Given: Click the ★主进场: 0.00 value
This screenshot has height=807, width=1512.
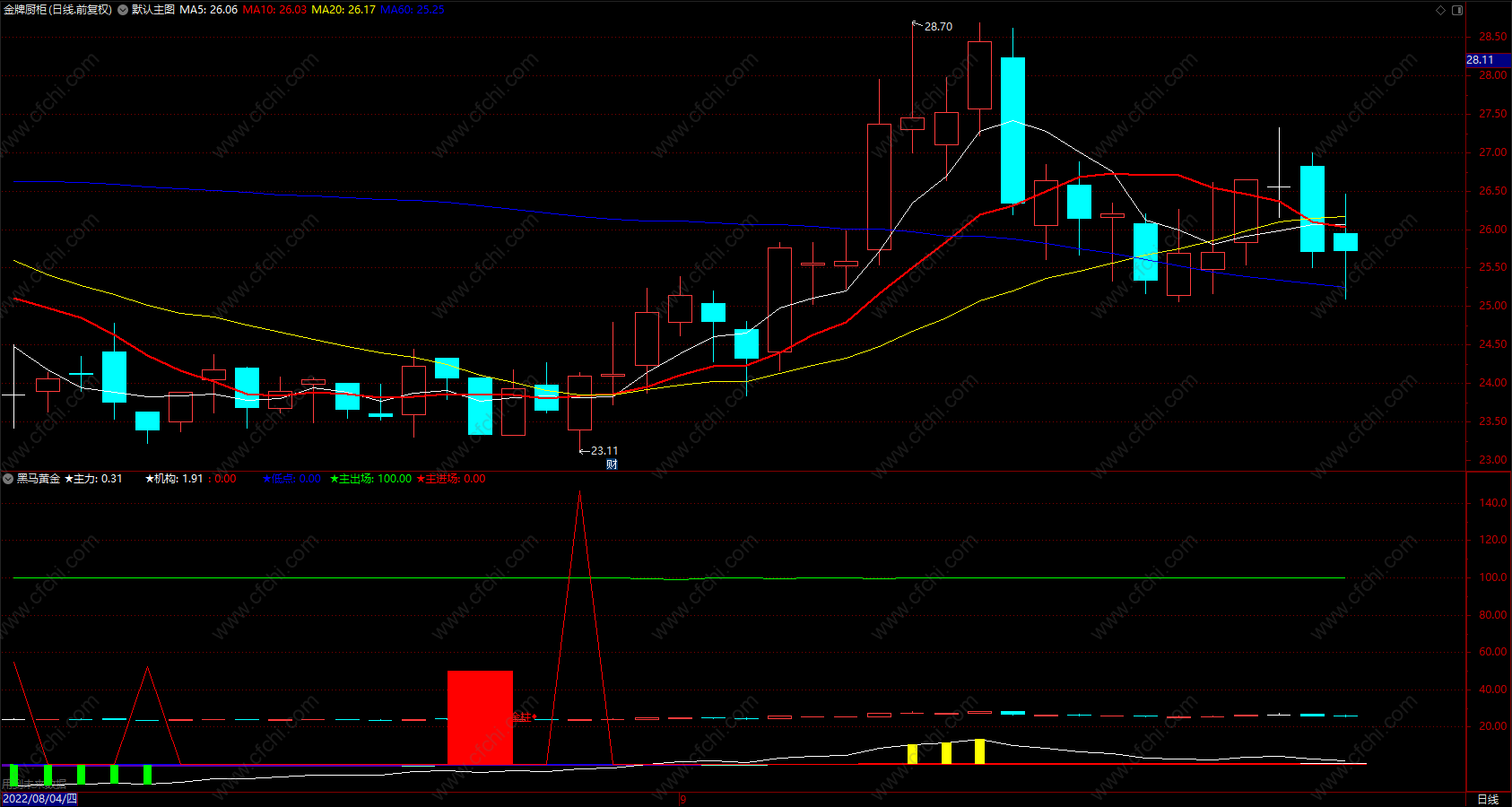Looking at the screenshot, I should click(x=451, y=479).
